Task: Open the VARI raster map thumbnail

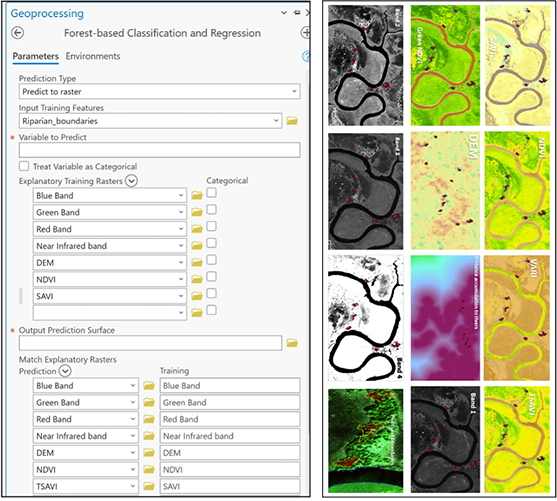Action: [517, 318]
